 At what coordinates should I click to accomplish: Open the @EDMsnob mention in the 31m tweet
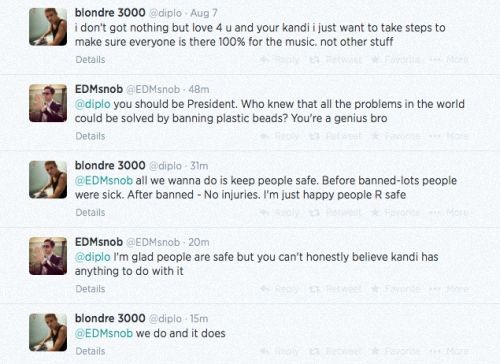click(104, 181)
